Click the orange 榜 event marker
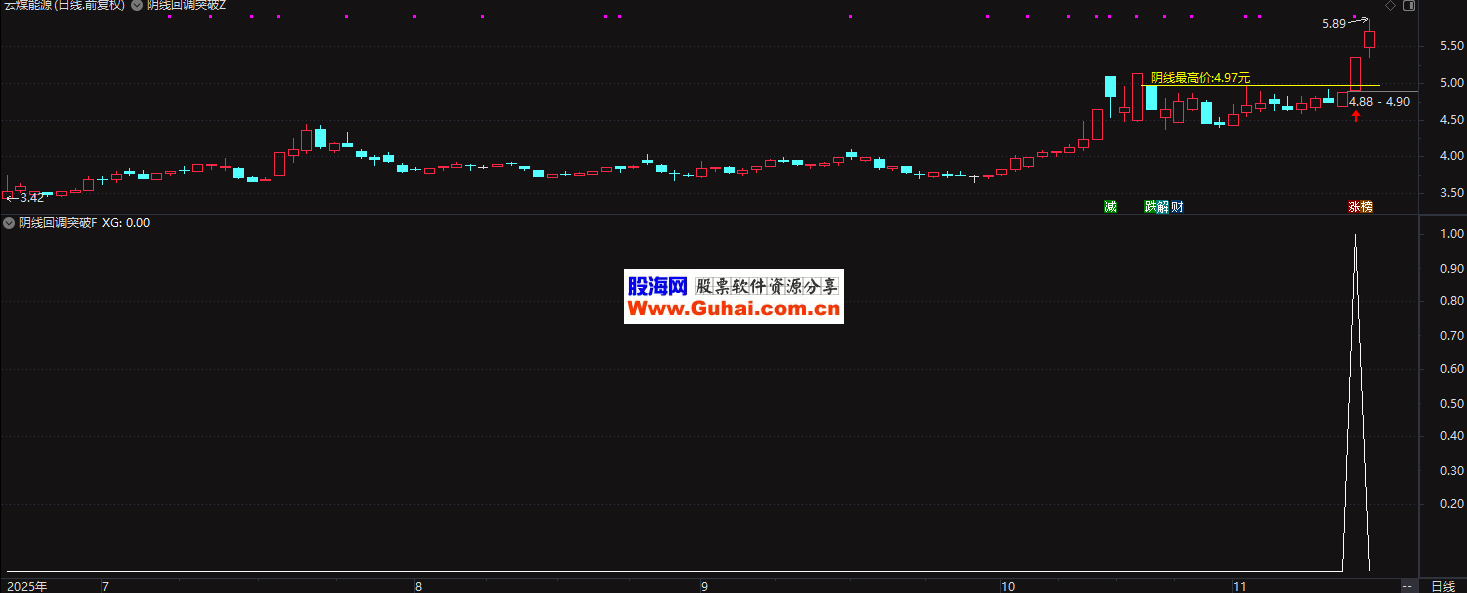Image resolution: width=1467 pixels, height=593 pixels. (1366, 207)
